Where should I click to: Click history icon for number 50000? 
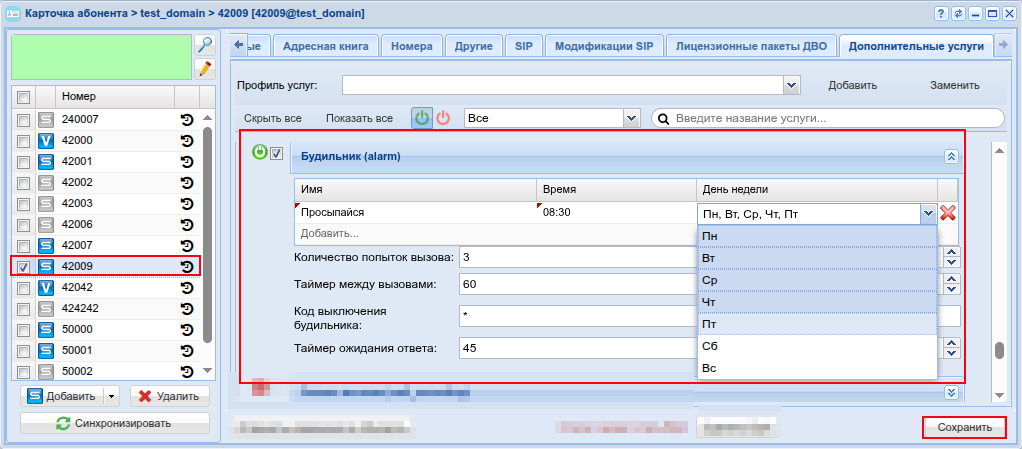pos(187,329)
